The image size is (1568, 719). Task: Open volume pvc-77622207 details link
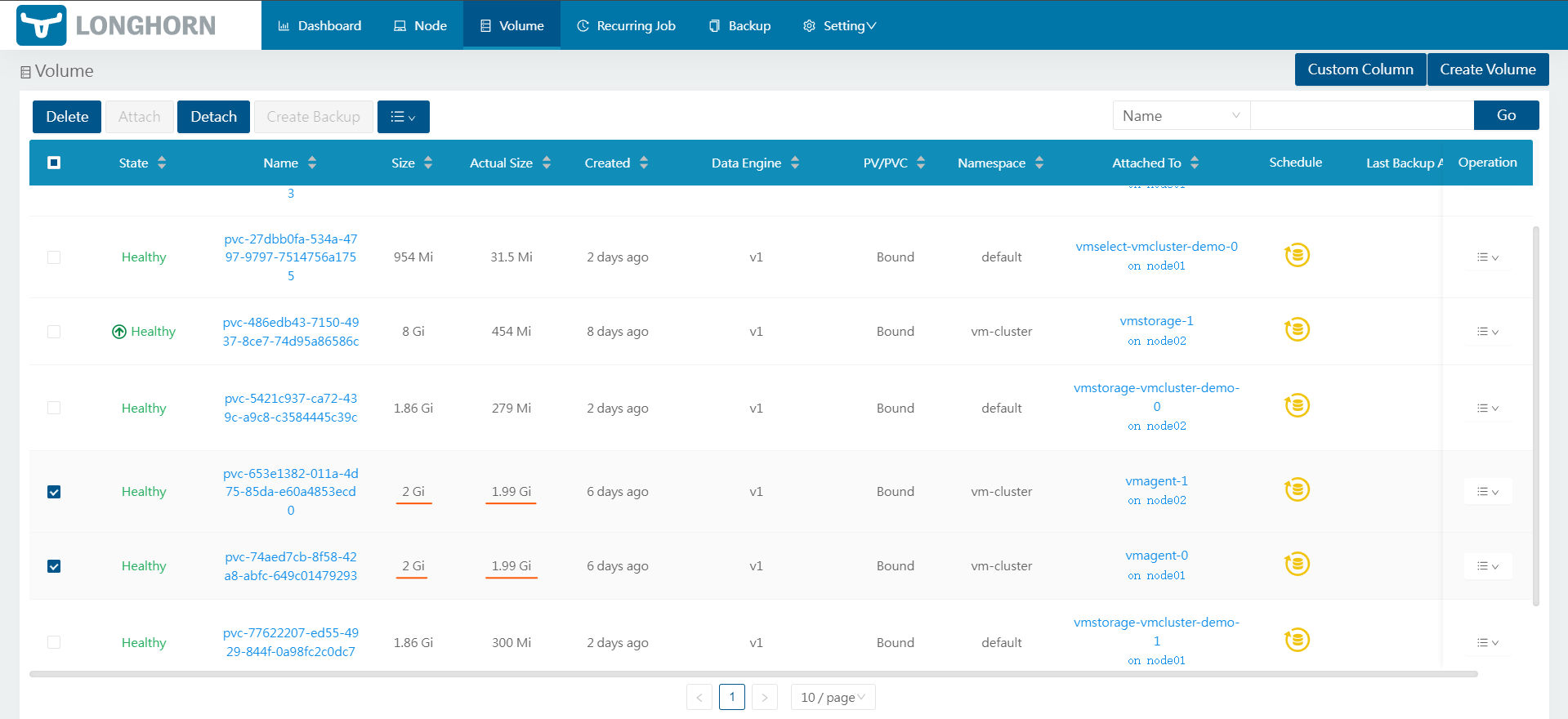[x=291, y=642]
